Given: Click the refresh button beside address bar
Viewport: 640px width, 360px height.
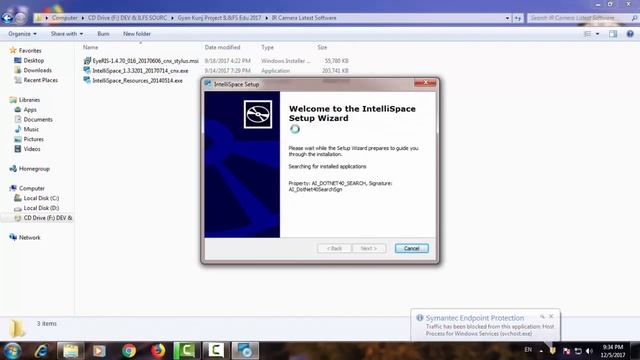Looking at the screenshot, I should click(518, 18).
